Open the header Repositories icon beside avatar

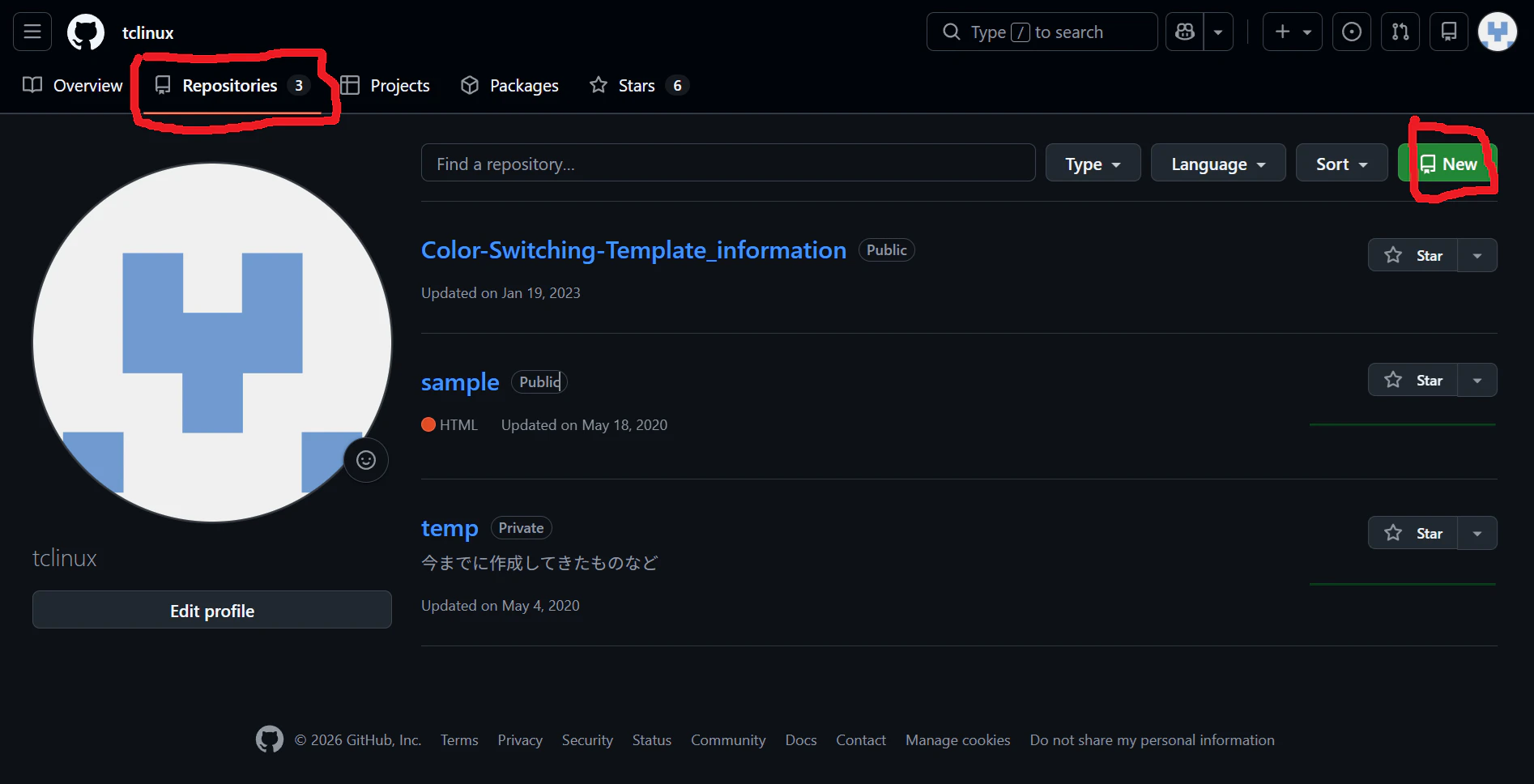[1449, 32]
